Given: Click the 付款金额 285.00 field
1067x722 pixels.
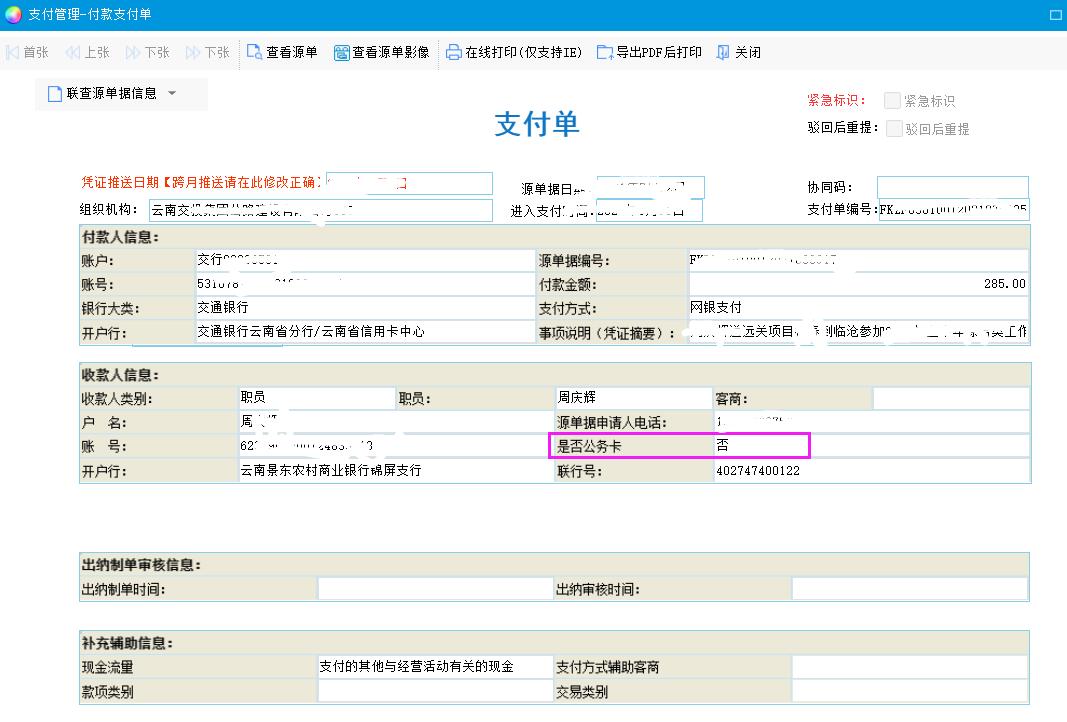Looking at the screenshot, I should point(857,284).
